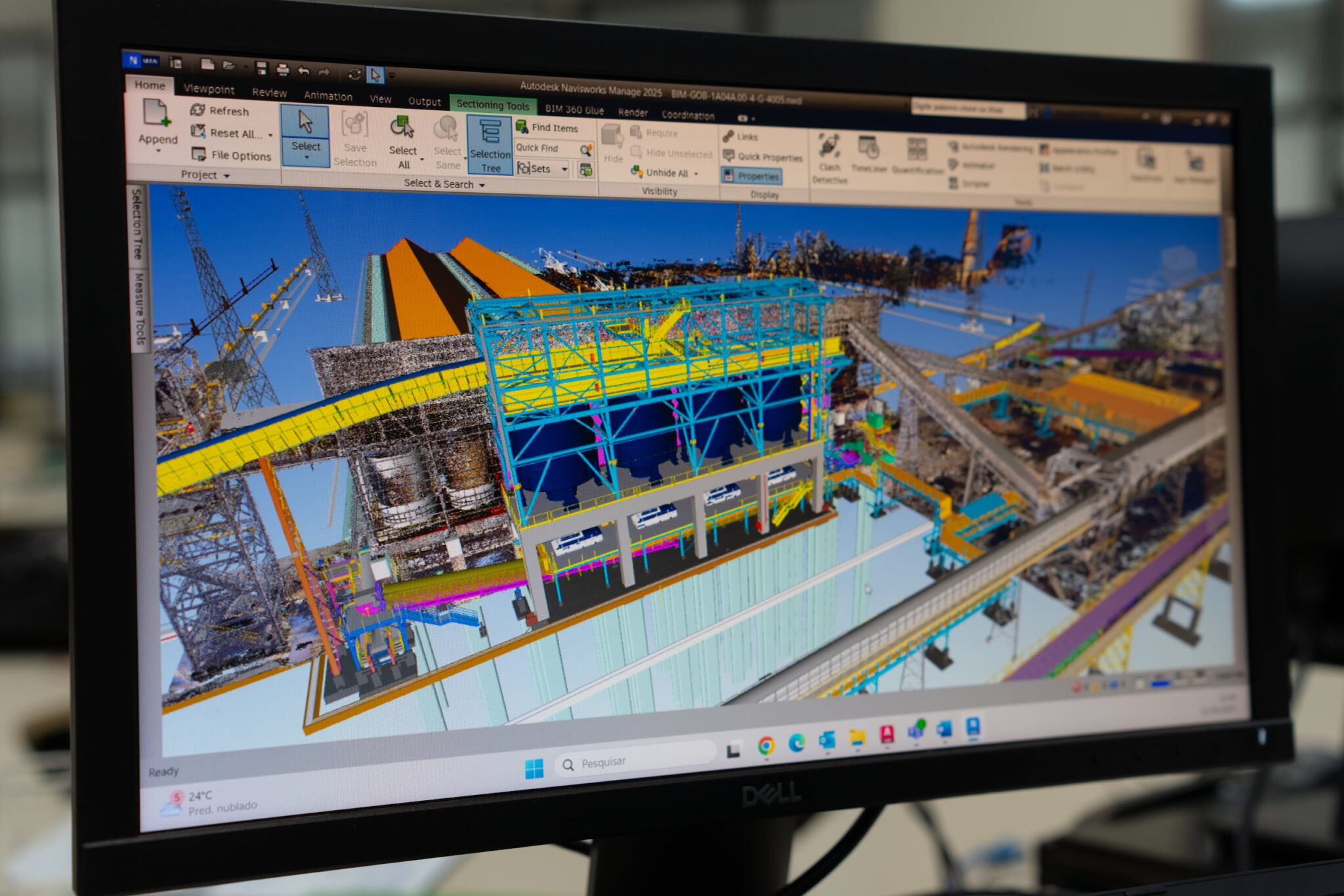Click the New file icon in quick access
The width and height of the screenshot is (1344, 896).
pyautogui.click(x=207, y=64)
